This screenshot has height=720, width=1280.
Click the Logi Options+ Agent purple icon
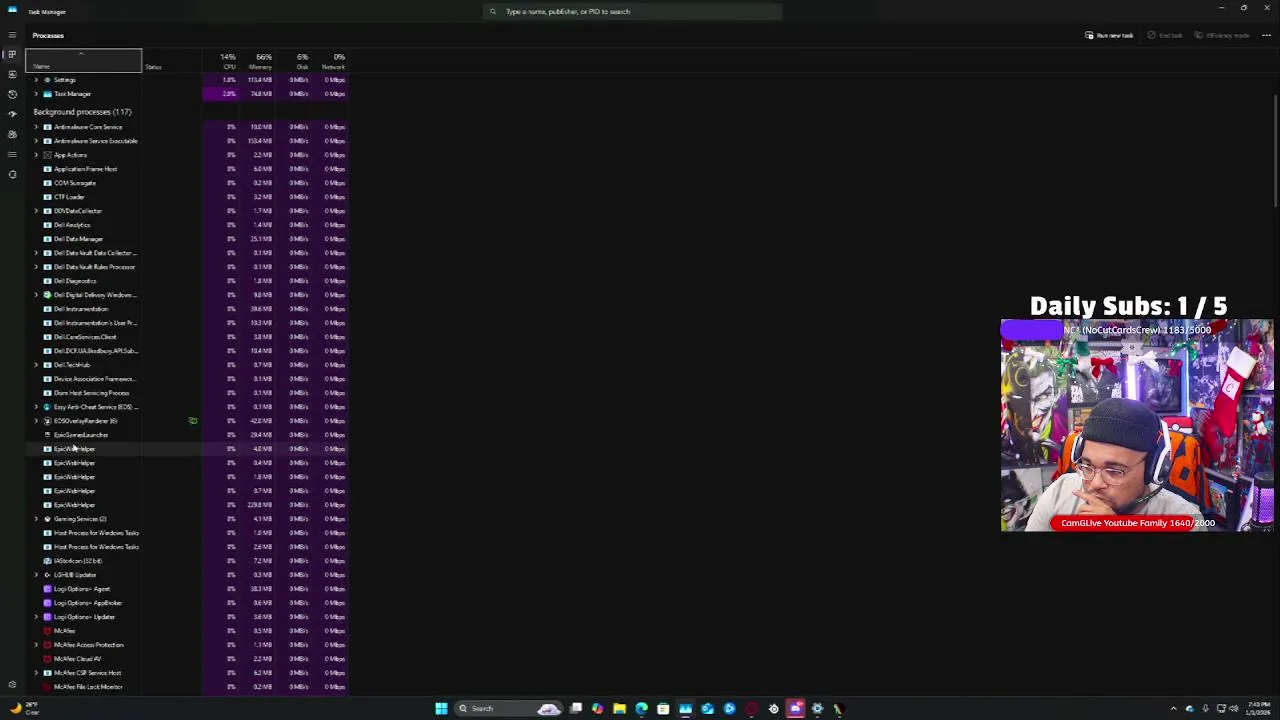[47, 589]
